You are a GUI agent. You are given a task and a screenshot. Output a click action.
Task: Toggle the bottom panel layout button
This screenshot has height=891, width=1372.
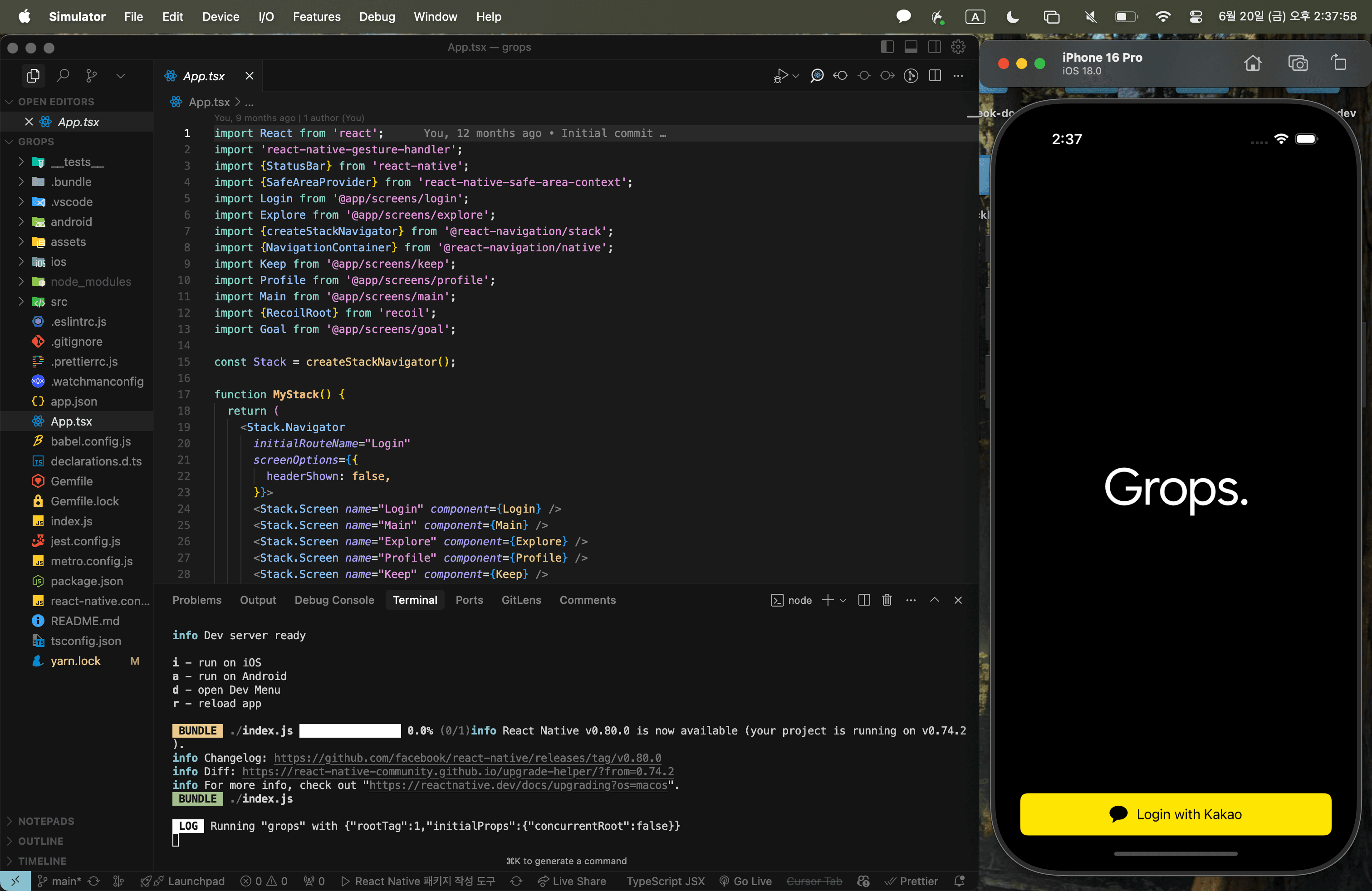point(911,47)
